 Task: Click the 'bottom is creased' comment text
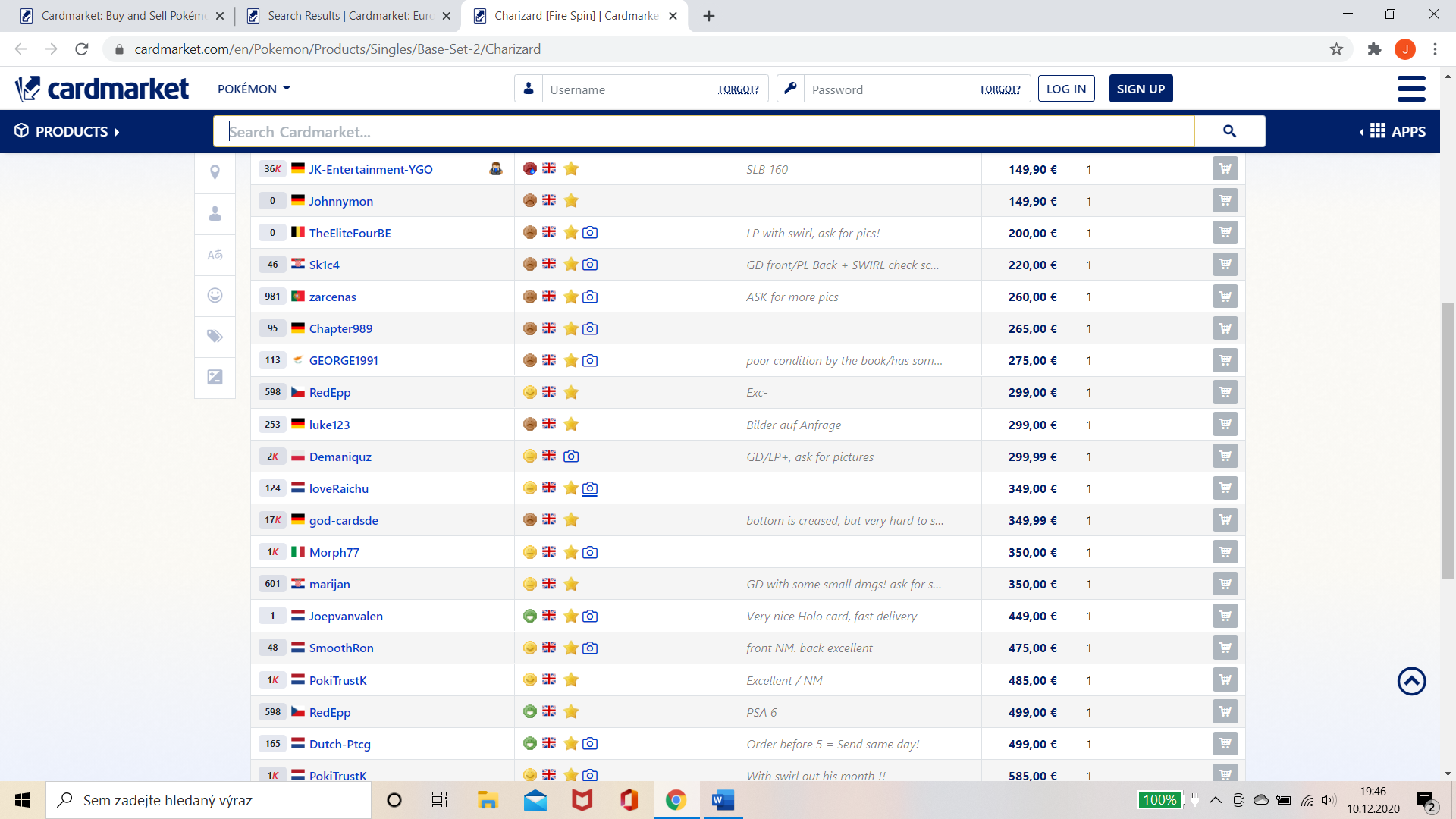point(845,520)
